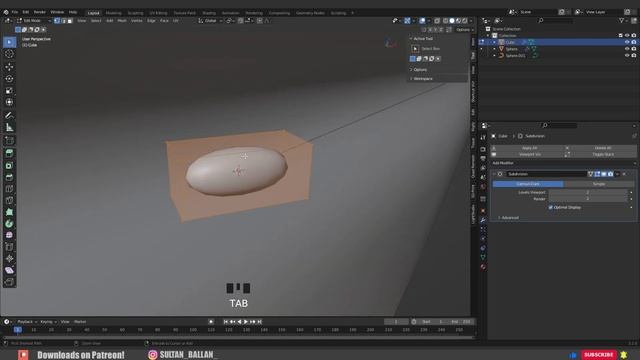Select the Shear tool
The height and width of the screenshot is (360, 640).
coord(9,270)
